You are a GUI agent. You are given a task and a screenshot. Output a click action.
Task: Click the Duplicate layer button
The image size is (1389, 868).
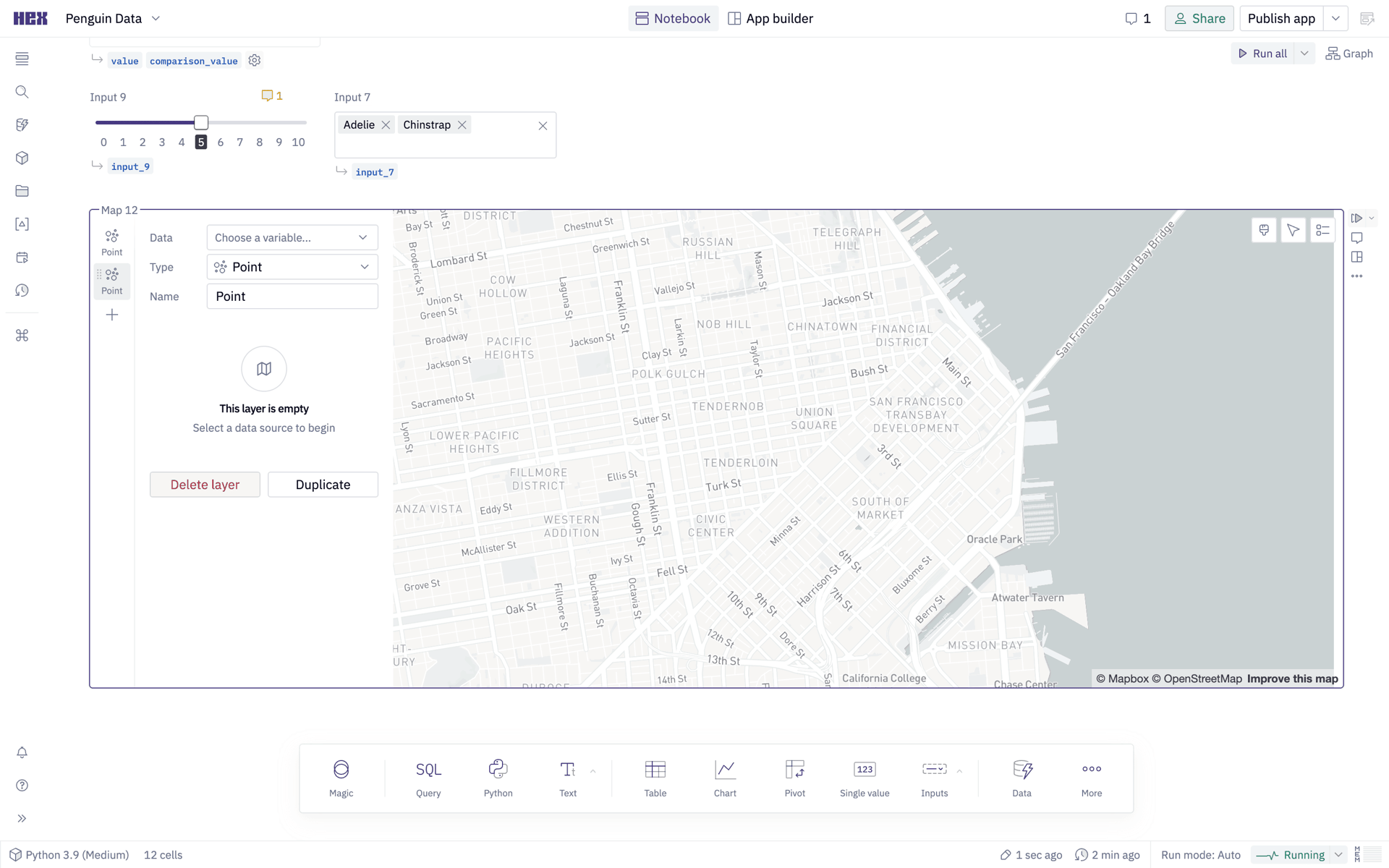(x=323, y=485)
